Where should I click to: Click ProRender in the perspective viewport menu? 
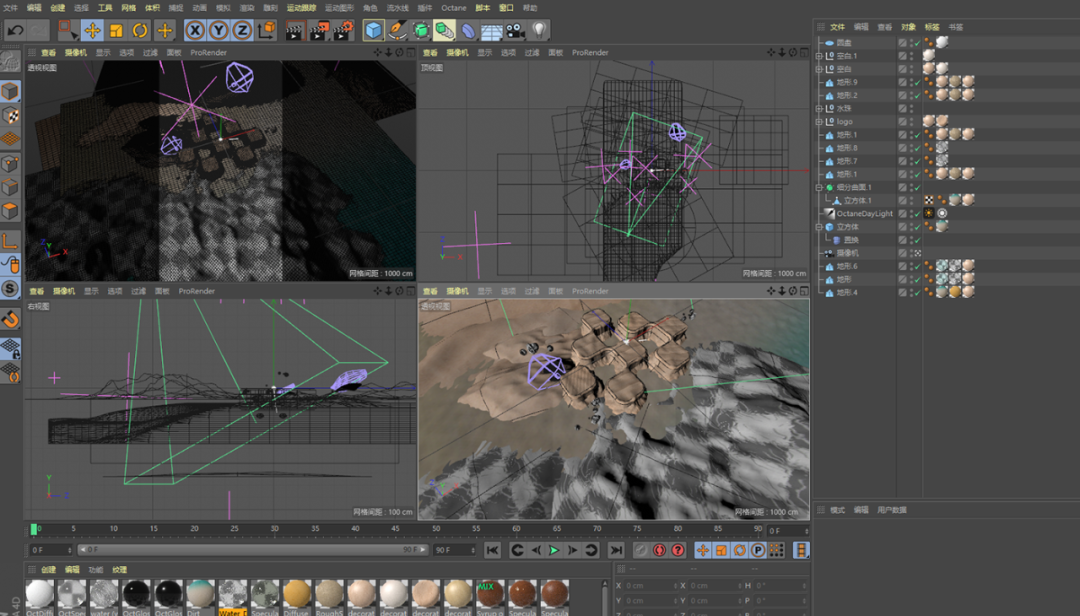pyautogui.click(x=209, y=52)
